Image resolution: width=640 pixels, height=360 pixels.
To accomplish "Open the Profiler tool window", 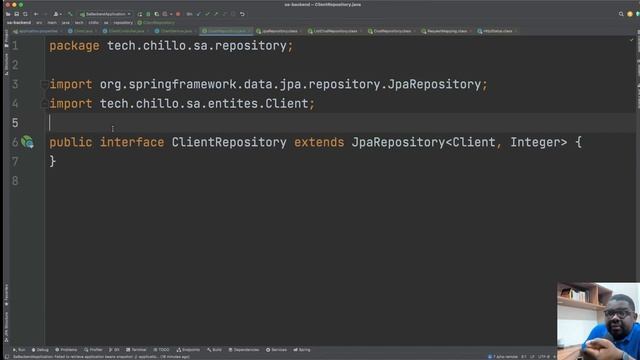I will 93,350.
